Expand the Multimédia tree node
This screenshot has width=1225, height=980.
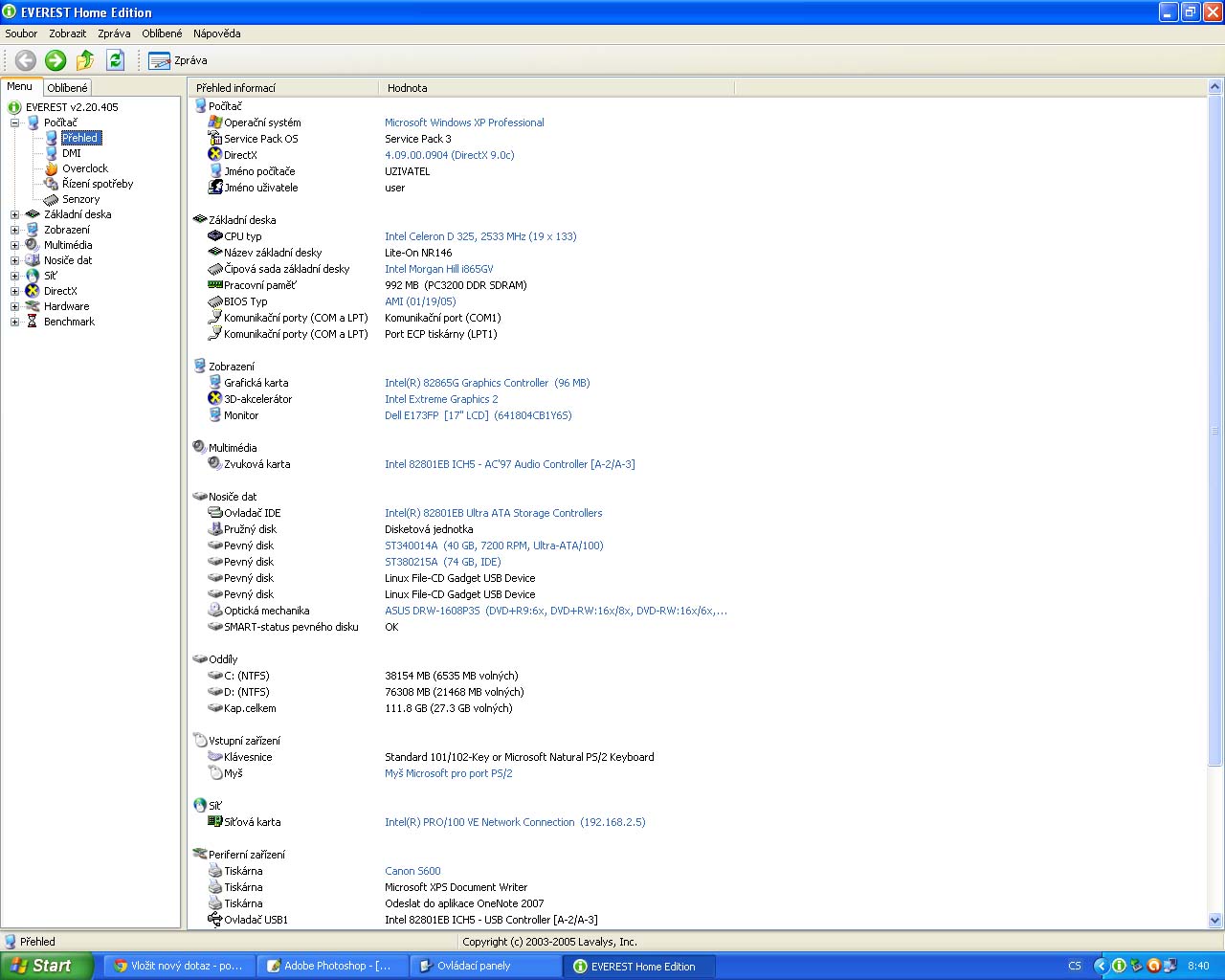[x=14, y=245]
